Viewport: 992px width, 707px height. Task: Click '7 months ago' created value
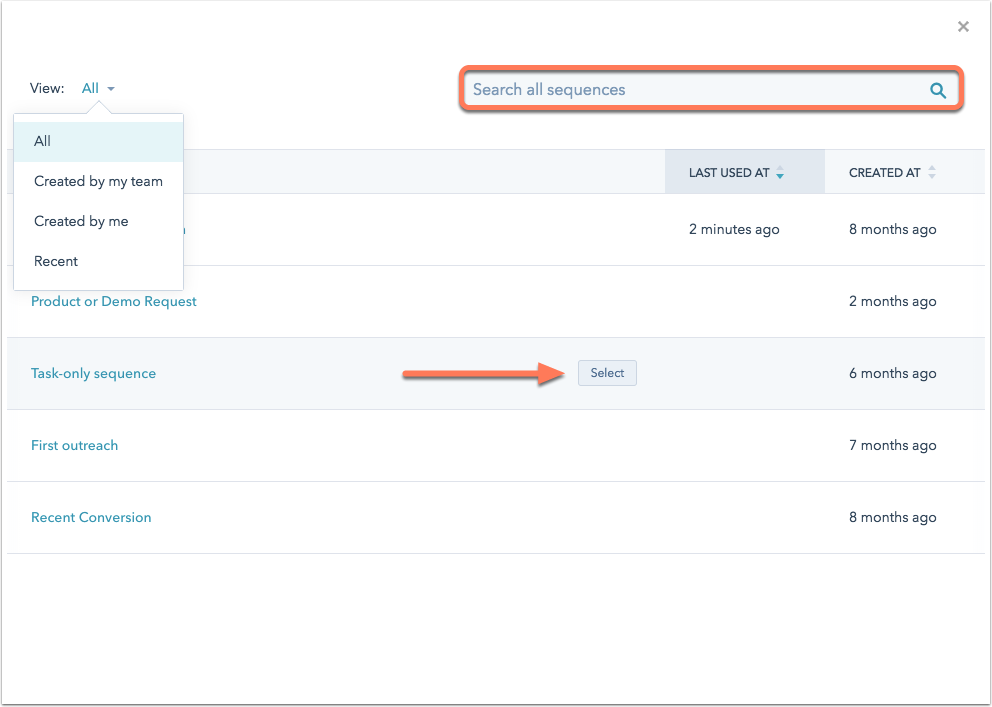(x=892, y=445)
